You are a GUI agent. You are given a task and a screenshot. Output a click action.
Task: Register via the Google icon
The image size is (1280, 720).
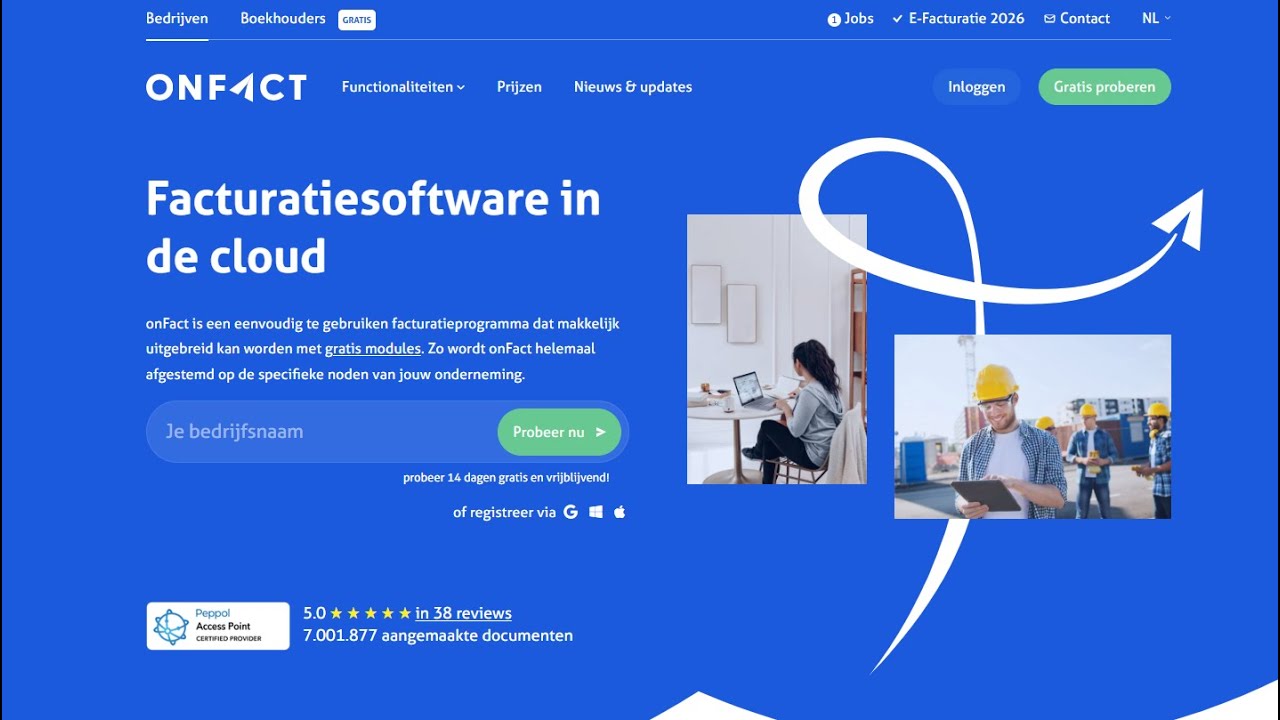571,512
